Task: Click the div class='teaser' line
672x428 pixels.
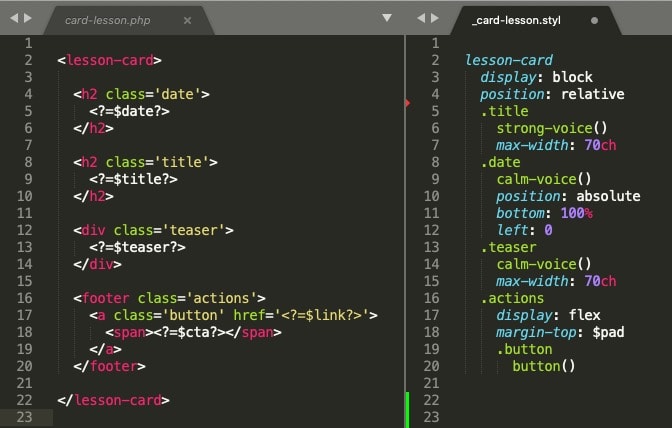Action: [153, 230]
